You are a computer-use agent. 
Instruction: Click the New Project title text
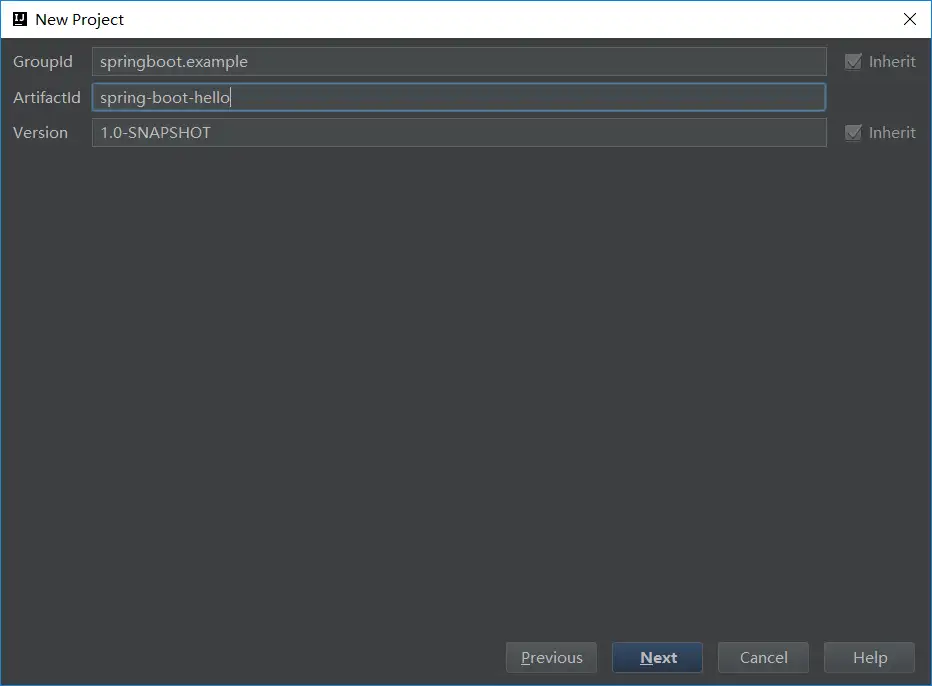click(80, 20)
